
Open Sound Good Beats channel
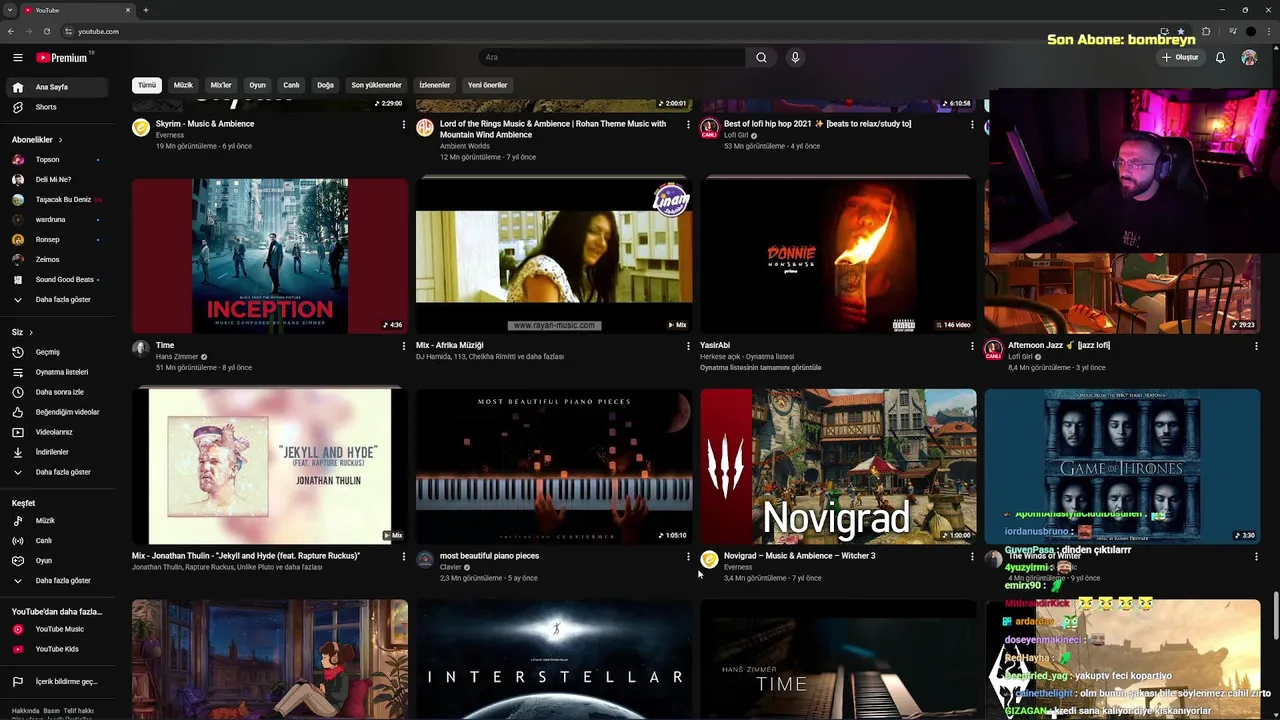click(58, 280)
